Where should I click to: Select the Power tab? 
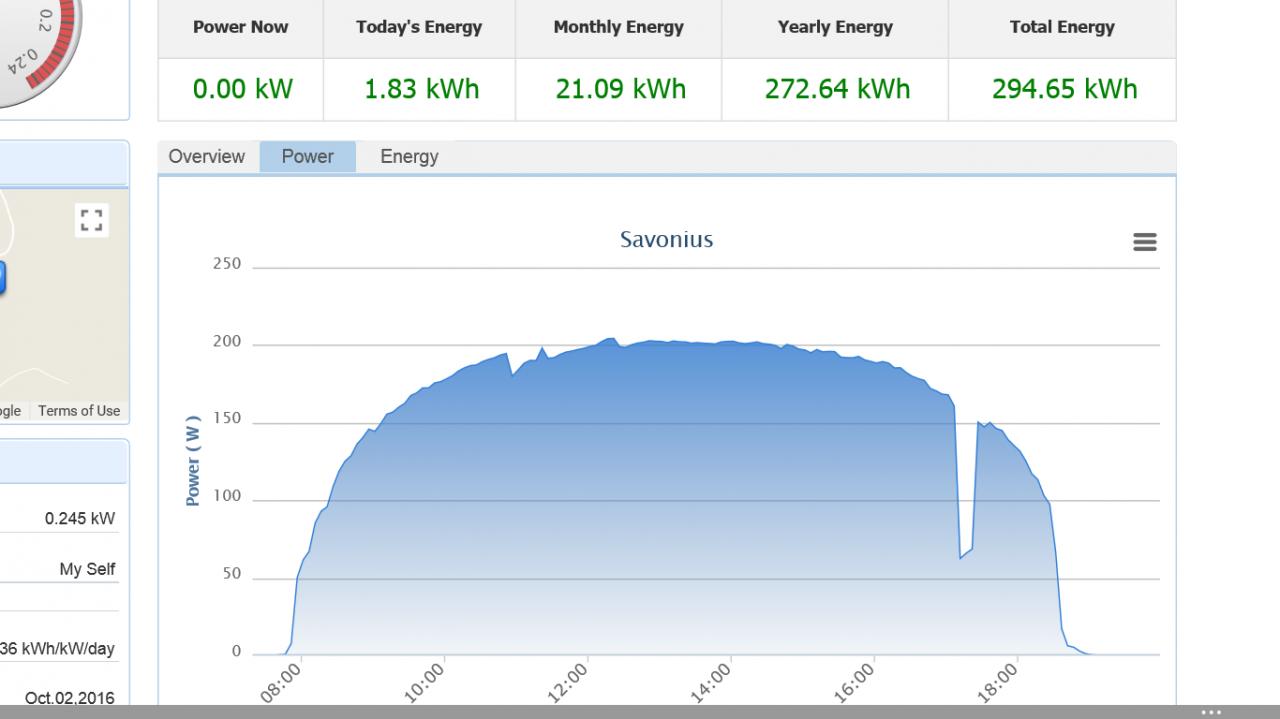[308, 157]
